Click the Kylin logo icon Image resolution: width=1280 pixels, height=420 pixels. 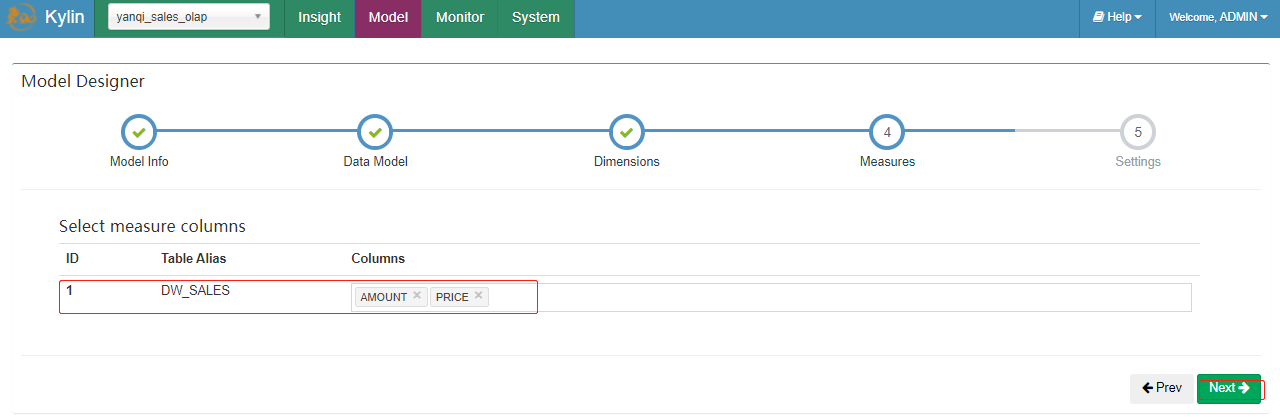21,18
